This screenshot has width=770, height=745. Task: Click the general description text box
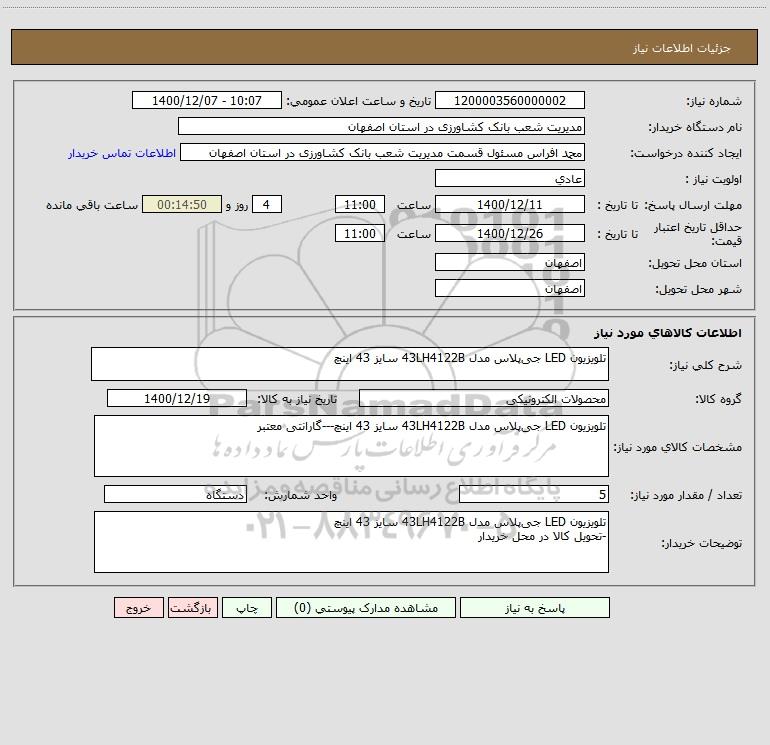[x=350, y=364]
